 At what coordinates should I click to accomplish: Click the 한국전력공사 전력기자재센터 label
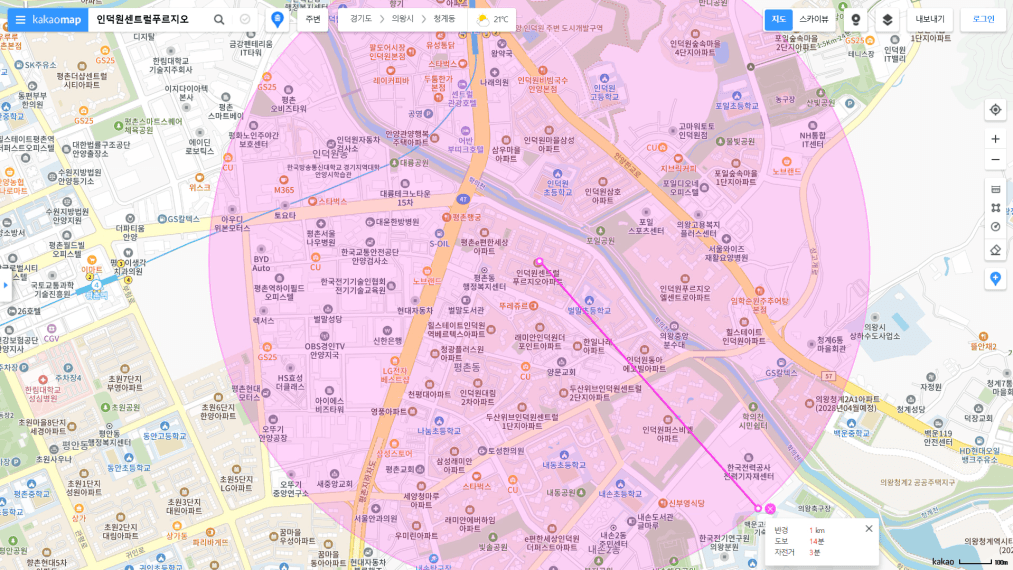tap(748, 471)
